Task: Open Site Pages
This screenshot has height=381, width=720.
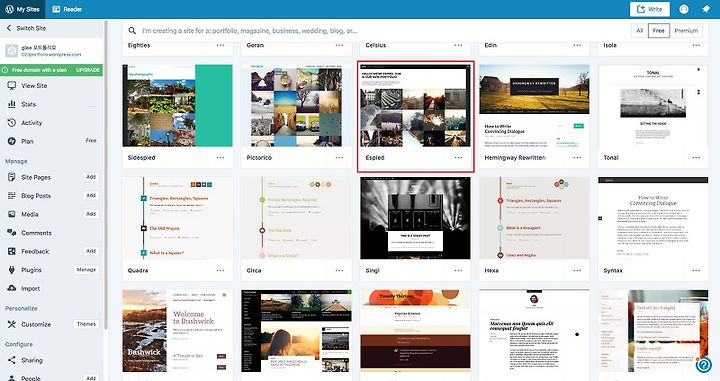Action: pos(36,177)
